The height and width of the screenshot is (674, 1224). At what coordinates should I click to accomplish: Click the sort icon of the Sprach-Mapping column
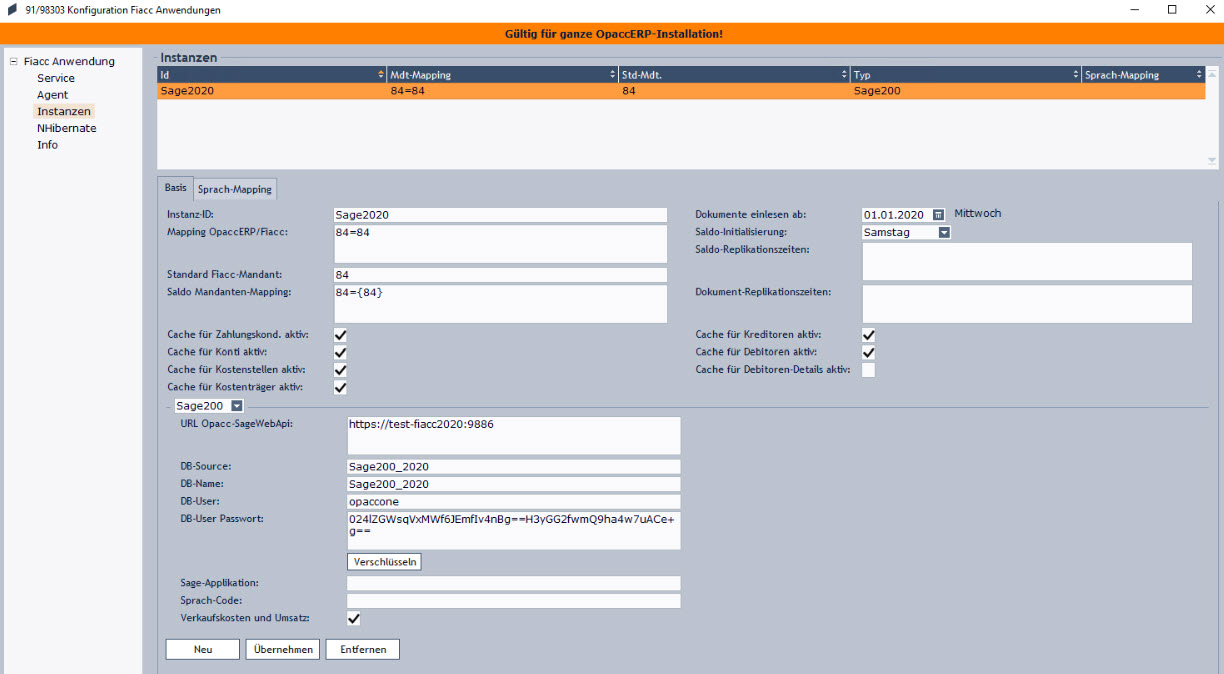[1199, 75]
